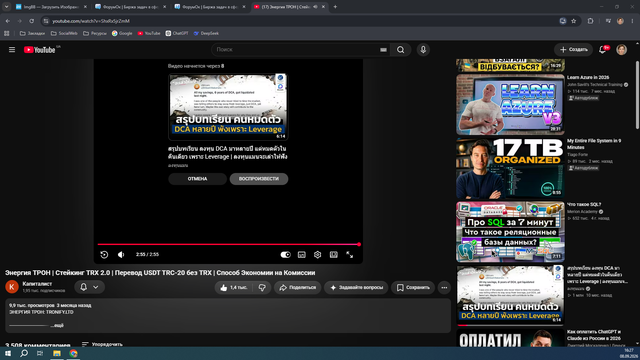Image resolution: width=640 pixels, height=360 pixels.
Task: Bookmark this page with star
Action: [x=573, y=21]
